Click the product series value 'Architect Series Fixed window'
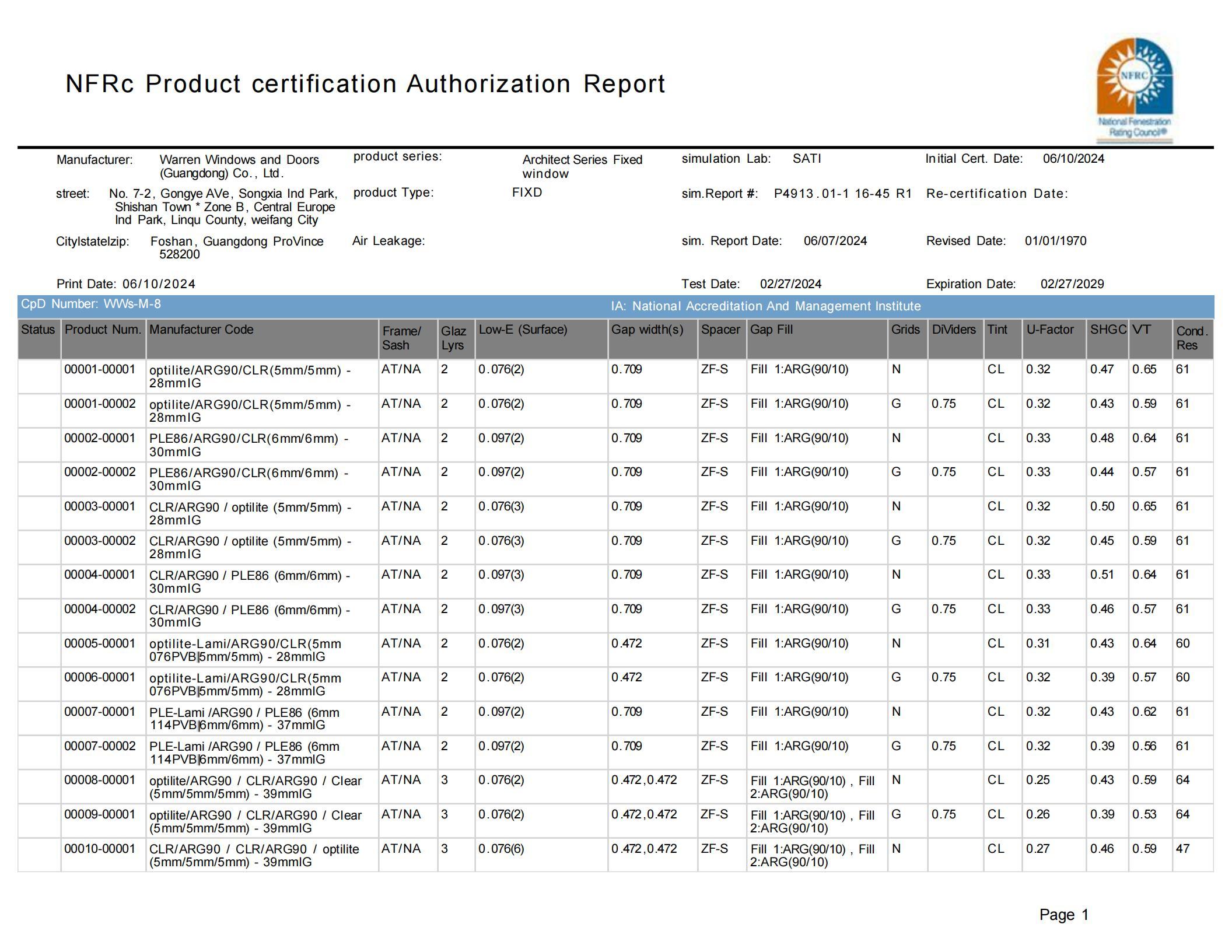The height and width of the screenshot is (952, 1232). pos(582,167)
